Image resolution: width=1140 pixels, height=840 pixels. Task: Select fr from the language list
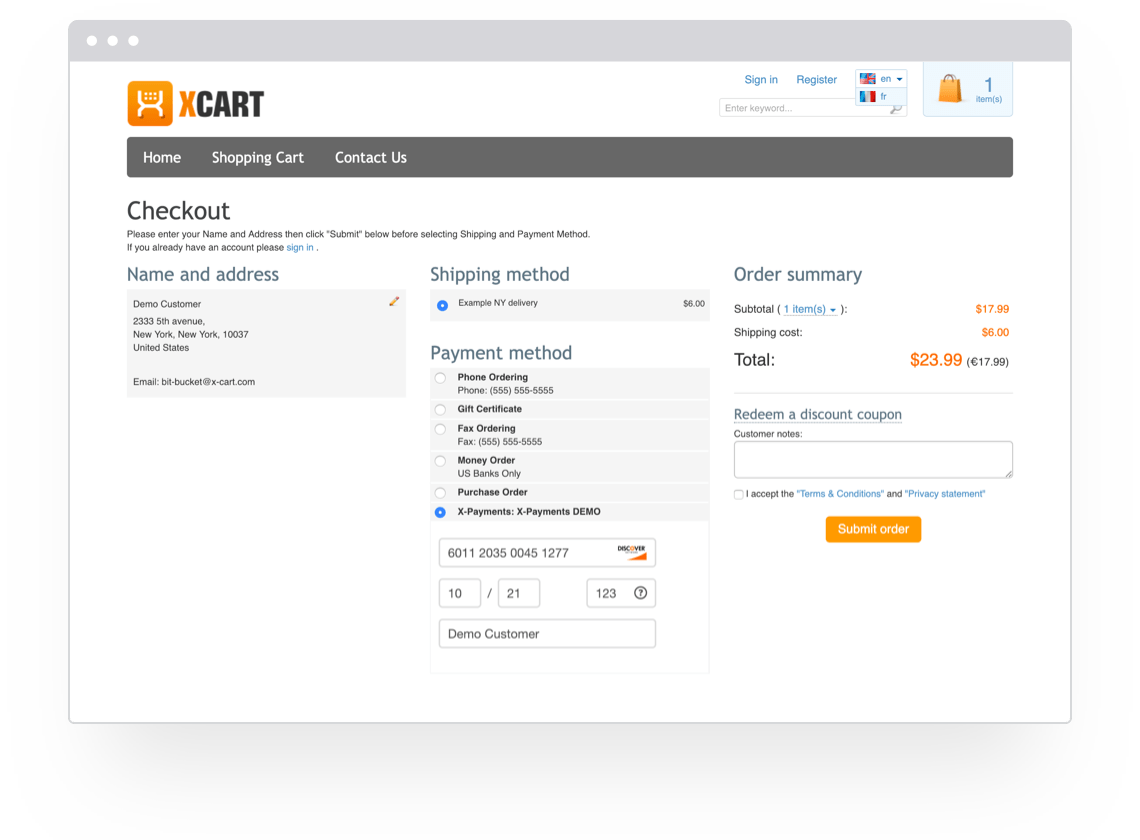(x=882, y=94)
